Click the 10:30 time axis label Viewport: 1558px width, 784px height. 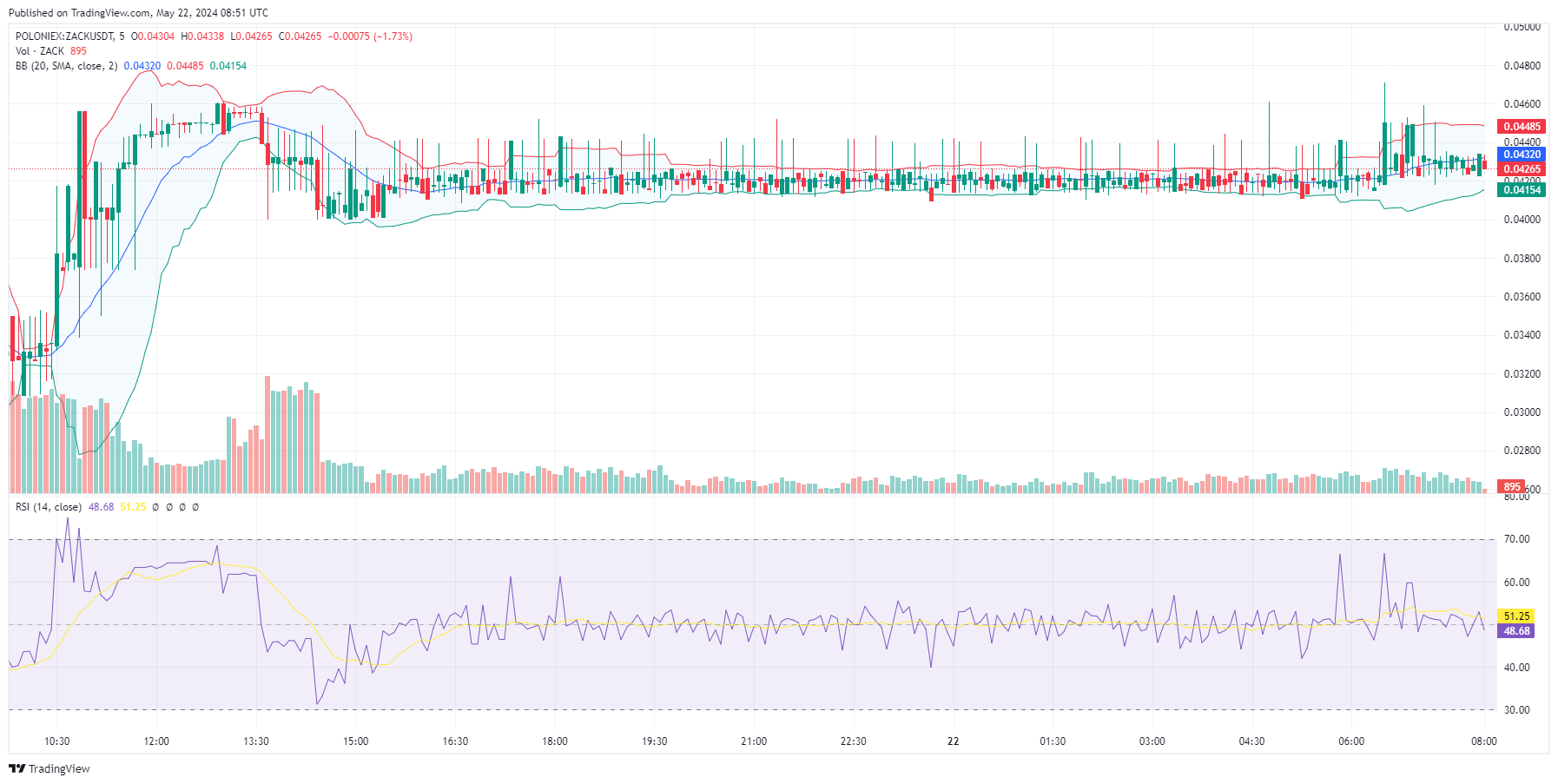coord(57,741)
